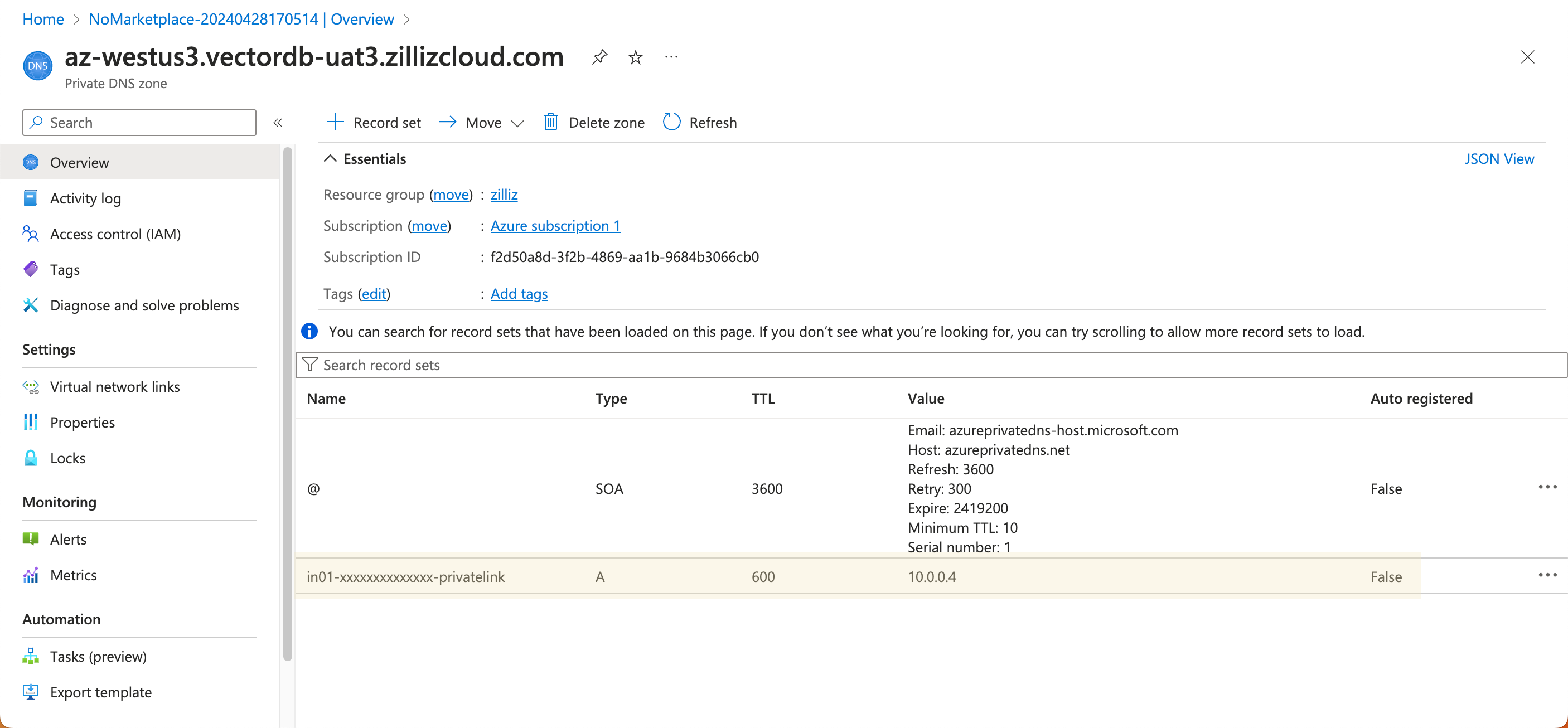Screen dimensions: 1568x728
Task: Open Virtual network links settings
Action: [x=114, y=386]
